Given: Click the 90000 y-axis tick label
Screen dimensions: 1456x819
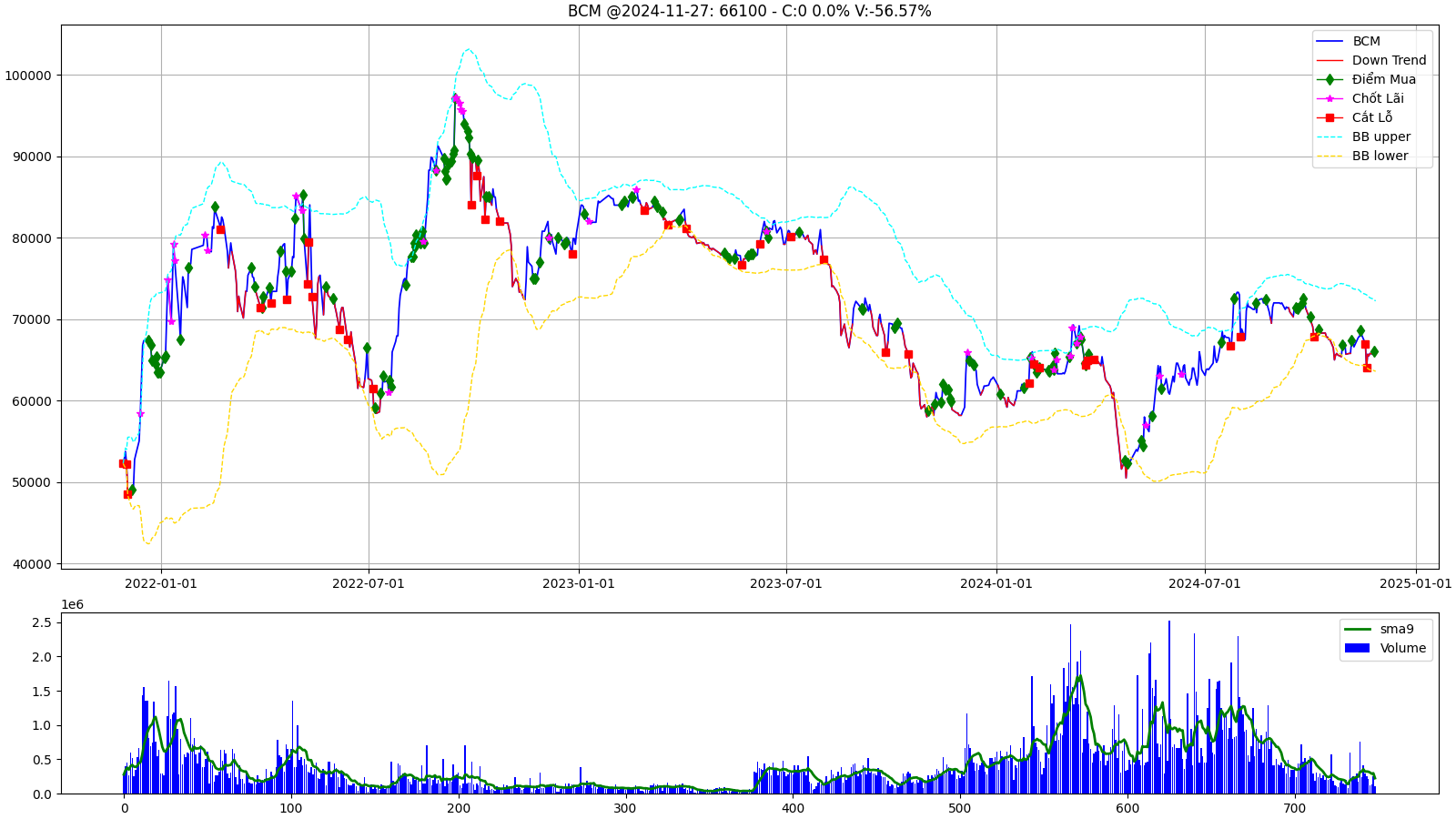Looking at the screenshot, I should tap(30, 157).
